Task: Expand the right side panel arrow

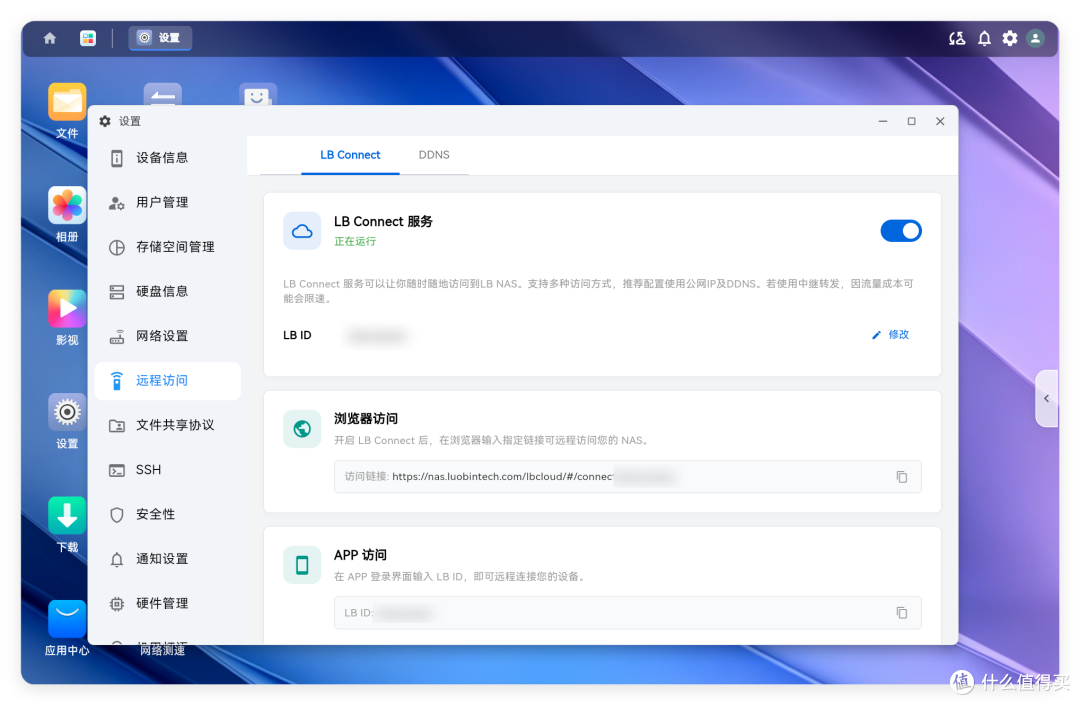Action: click(1046, 399)
